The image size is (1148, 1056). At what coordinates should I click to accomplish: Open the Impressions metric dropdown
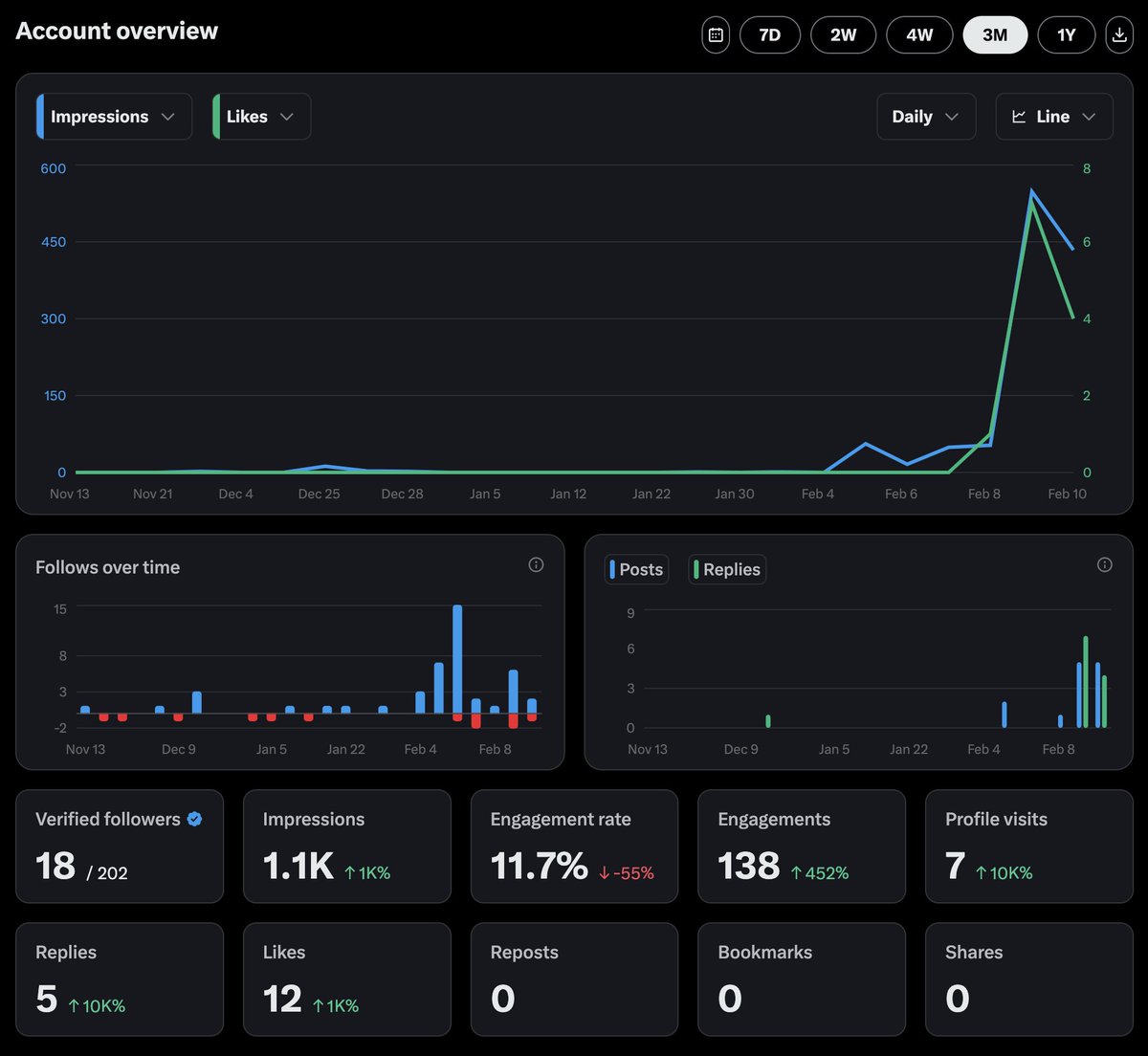[x=113, y=116]
